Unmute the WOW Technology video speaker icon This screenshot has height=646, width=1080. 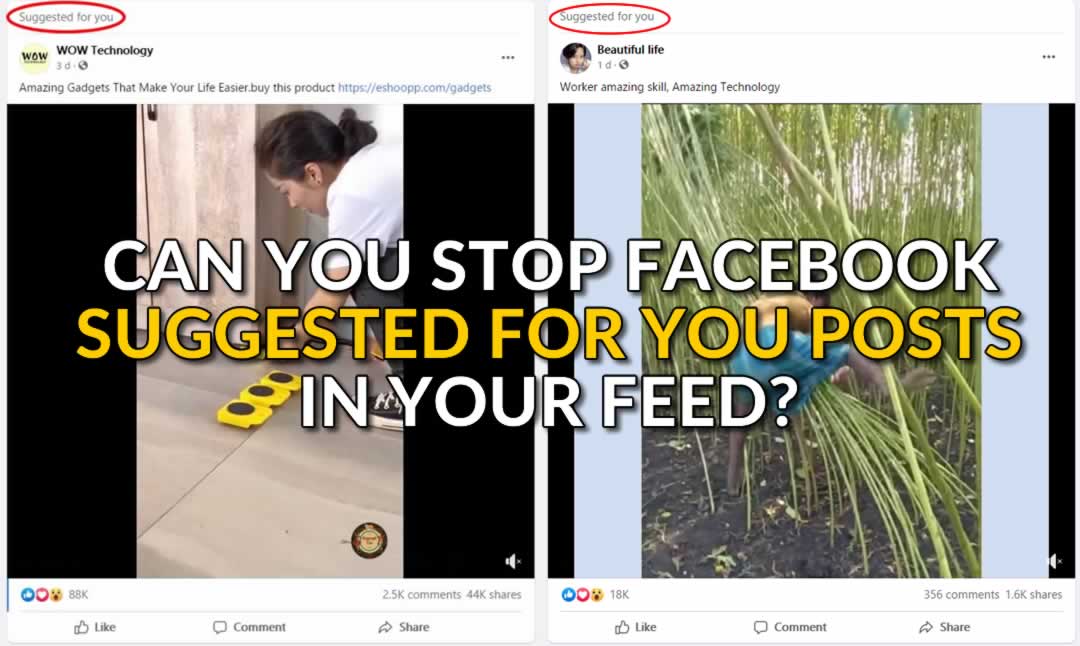[512, 561]
